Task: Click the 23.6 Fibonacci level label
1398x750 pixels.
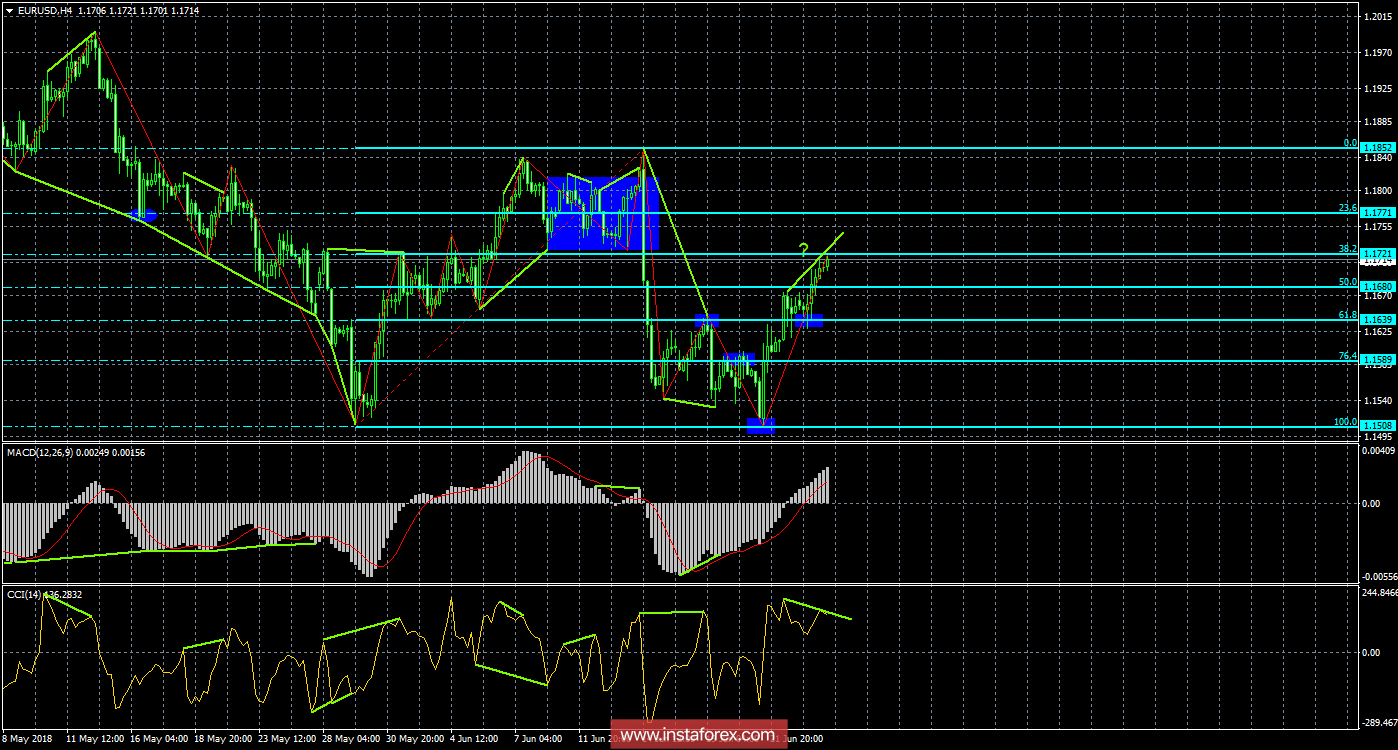Action: pyautogui.click(x=1347, y=208)
